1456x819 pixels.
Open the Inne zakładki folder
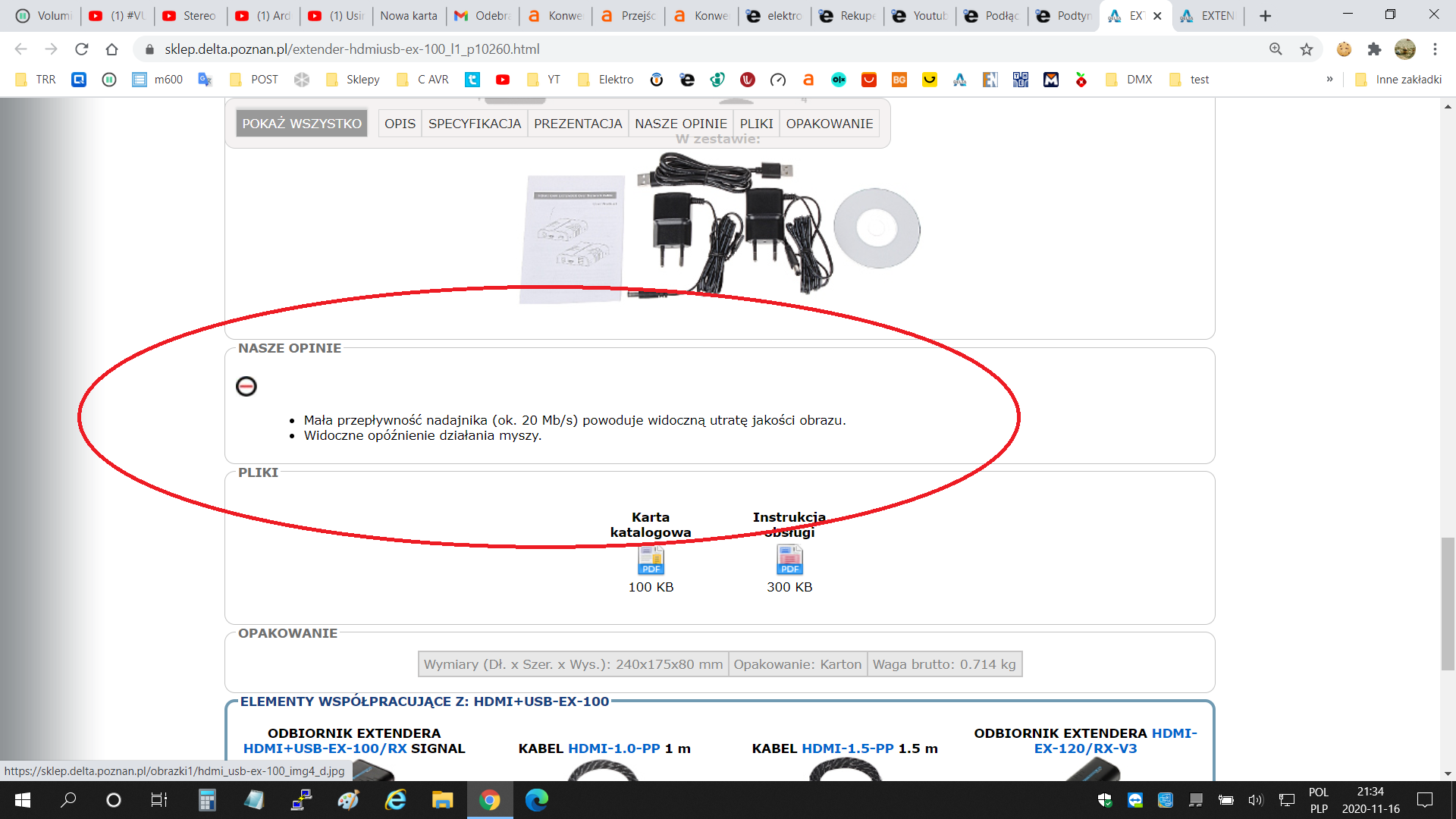[x=1398, y=80]
